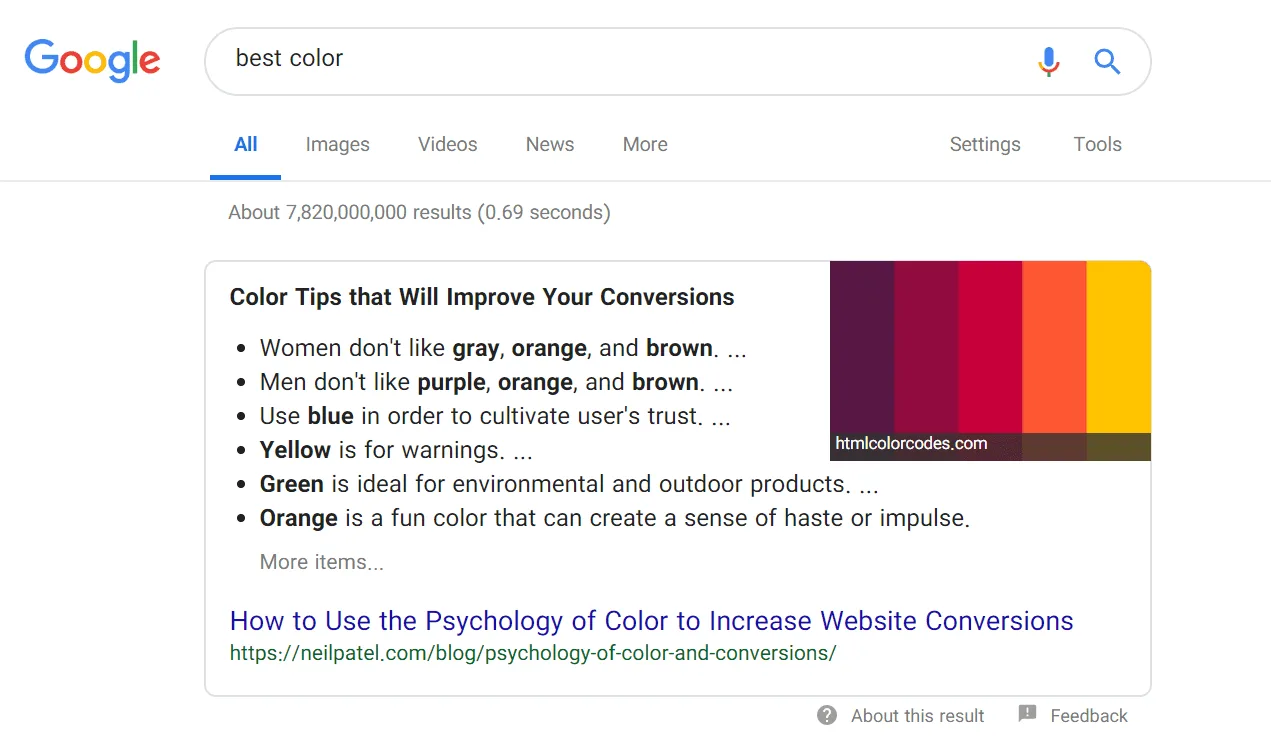Viewport: 1271px width, 753px height.
Task: Click the 'Orange is a fun color' bullet
Action: 615,519
